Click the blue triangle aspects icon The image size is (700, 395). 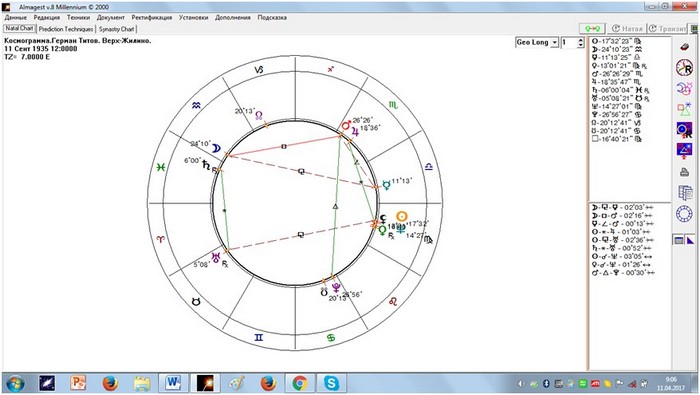(x=684, y=150)
